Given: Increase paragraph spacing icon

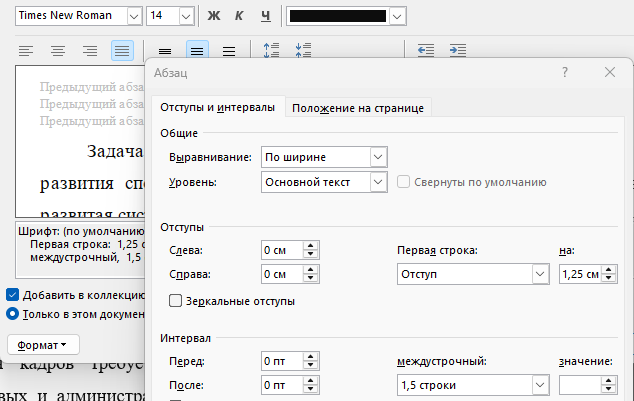Looking at the screenshot, I should click(x=271, y=51).
